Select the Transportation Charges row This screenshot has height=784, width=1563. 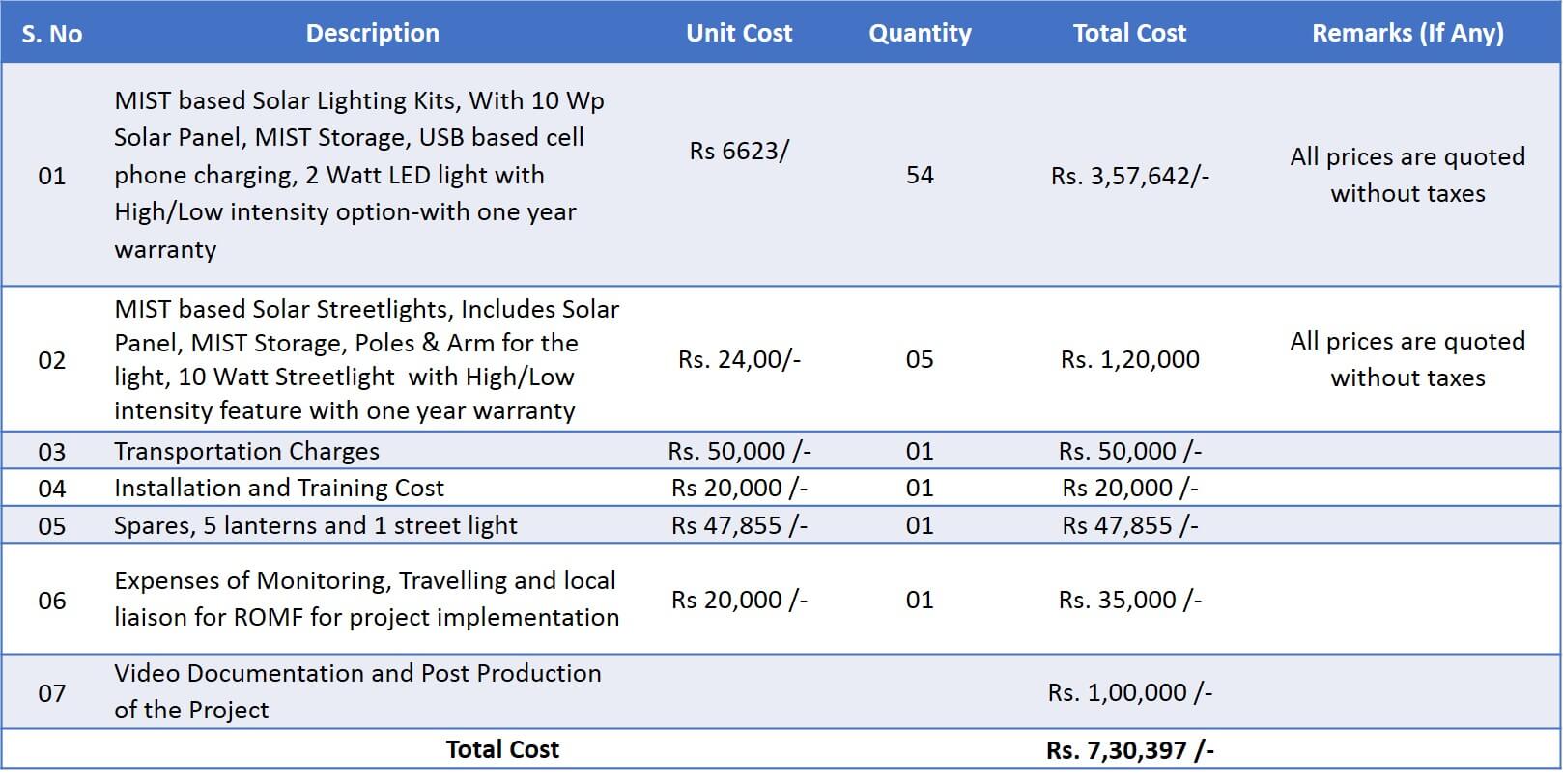246,451
